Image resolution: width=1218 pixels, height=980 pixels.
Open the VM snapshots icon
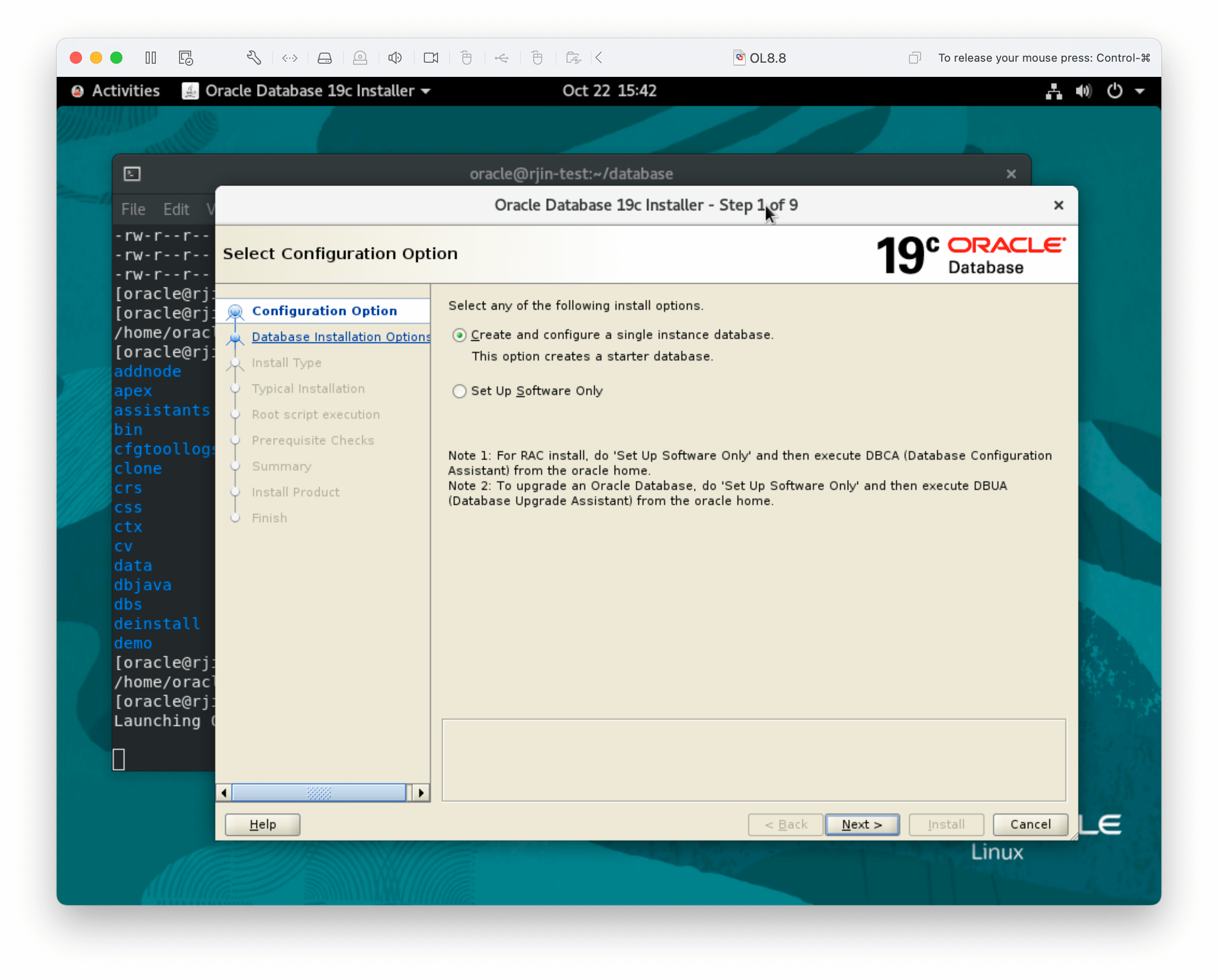pos(186,58)
